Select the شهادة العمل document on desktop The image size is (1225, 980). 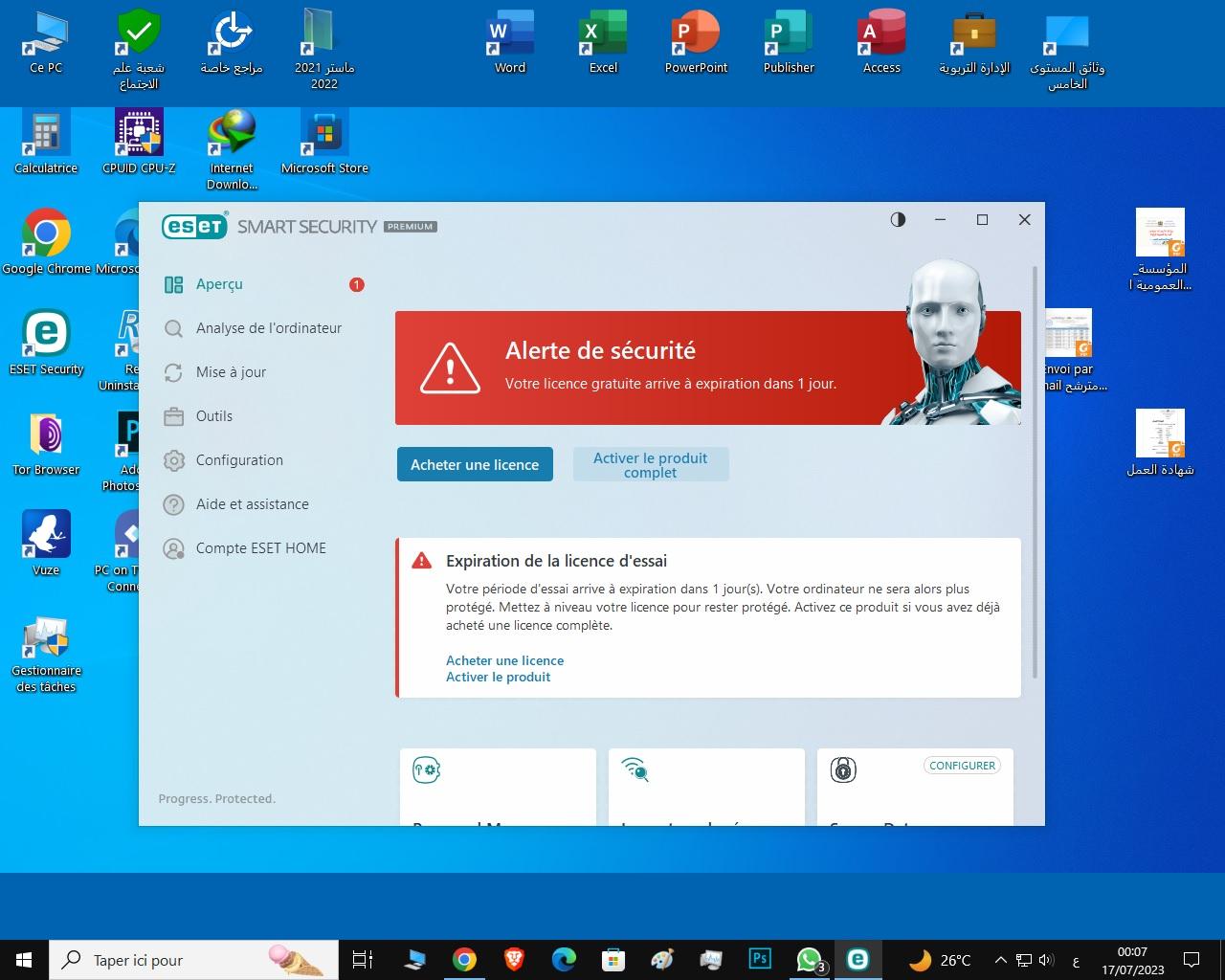1160,443
